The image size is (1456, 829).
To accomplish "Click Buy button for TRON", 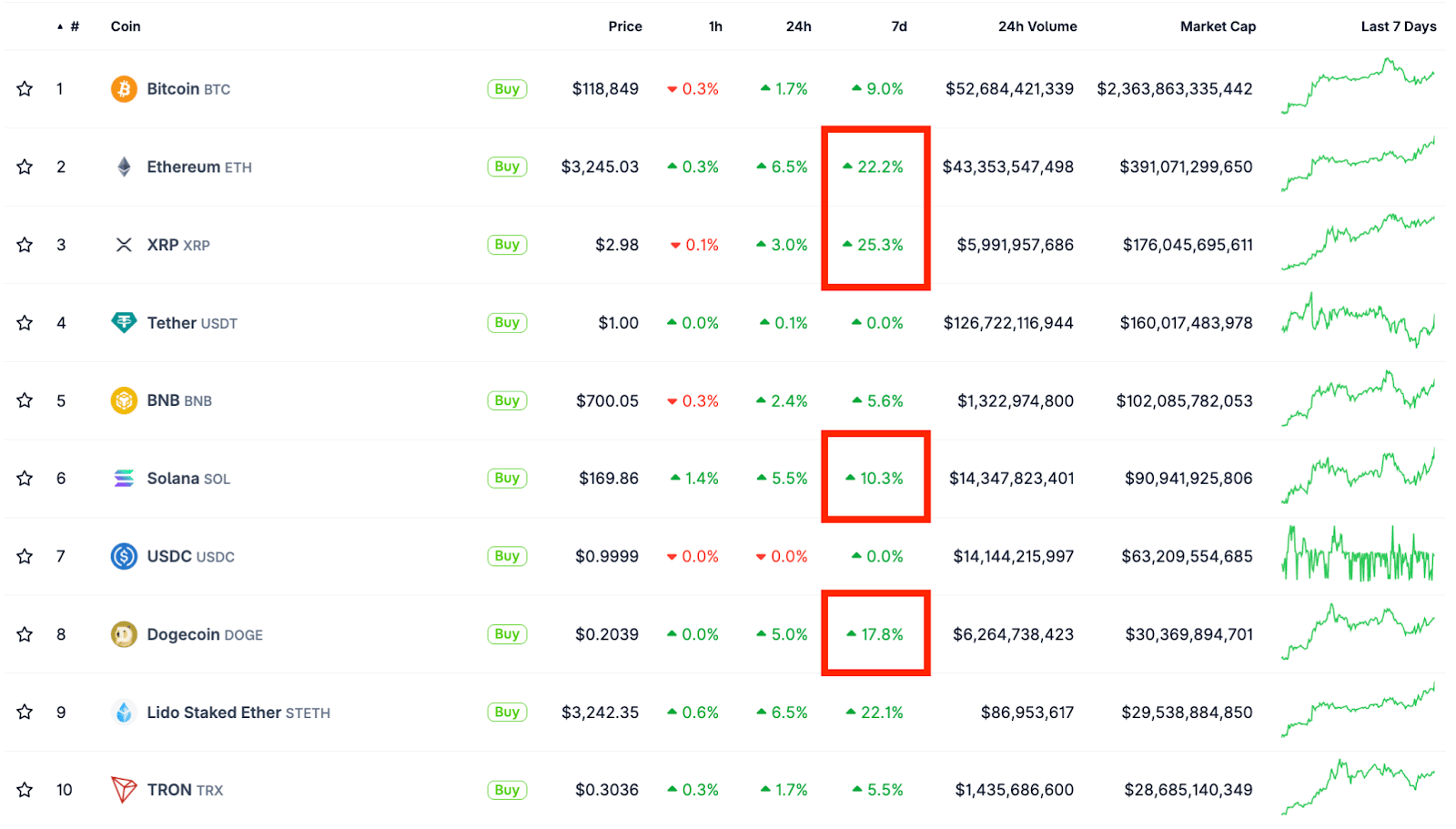I will [x=507, y=790].
